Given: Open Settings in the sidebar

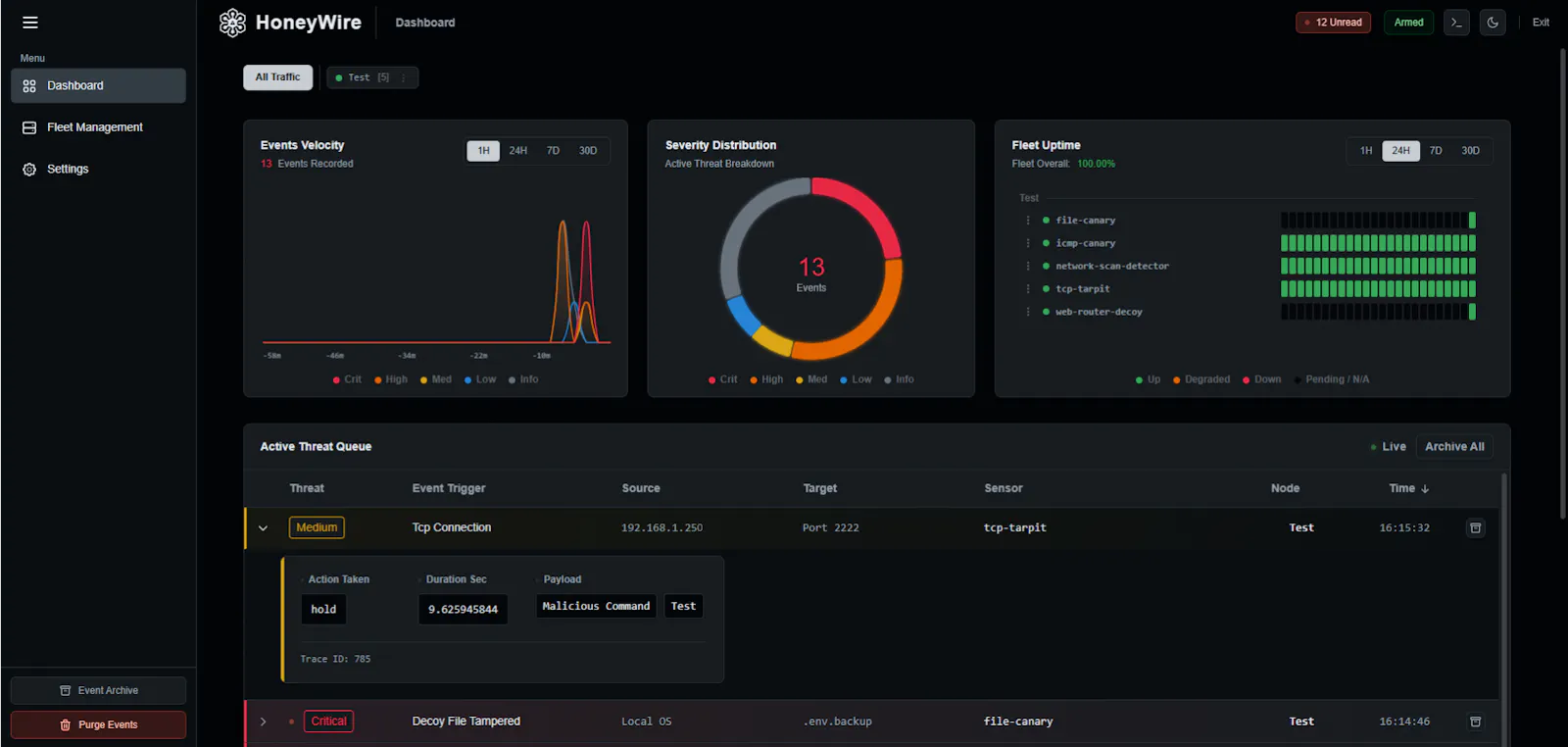Looking at the screenshot, I should tap(98, 169).
